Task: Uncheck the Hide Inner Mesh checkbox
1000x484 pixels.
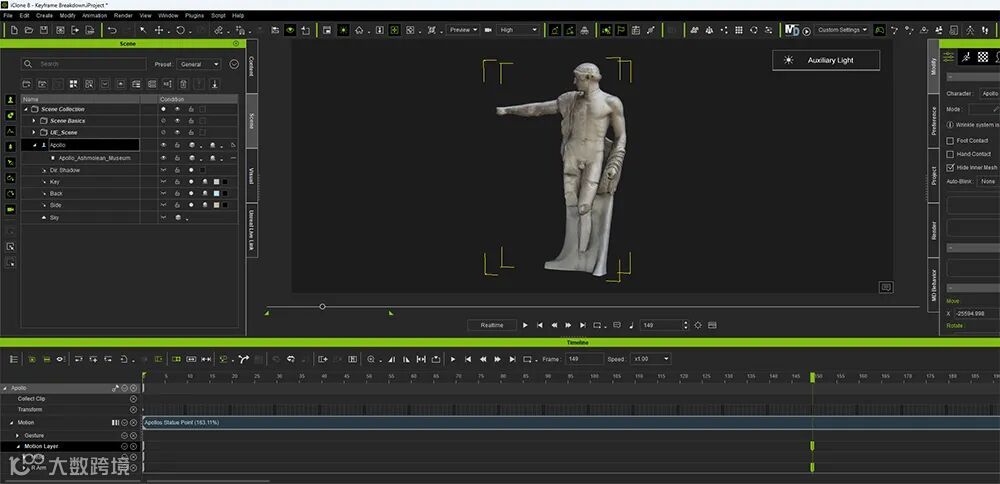Action: click(x=950, y=167)
